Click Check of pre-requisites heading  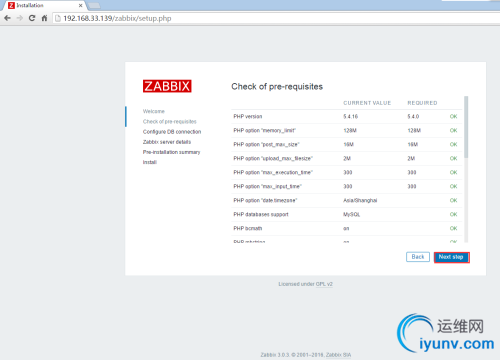pyautogui.click(x=277, y=87)
